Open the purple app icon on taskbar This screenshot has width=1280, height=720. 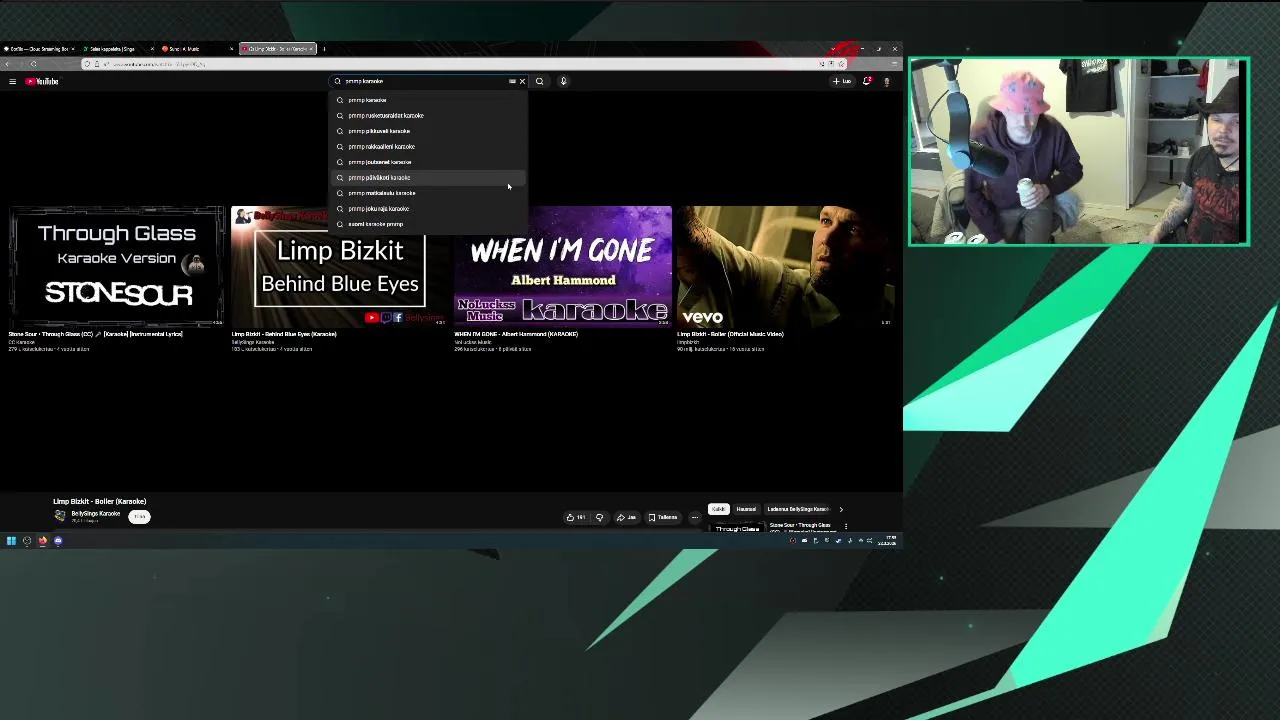(58, 541)
